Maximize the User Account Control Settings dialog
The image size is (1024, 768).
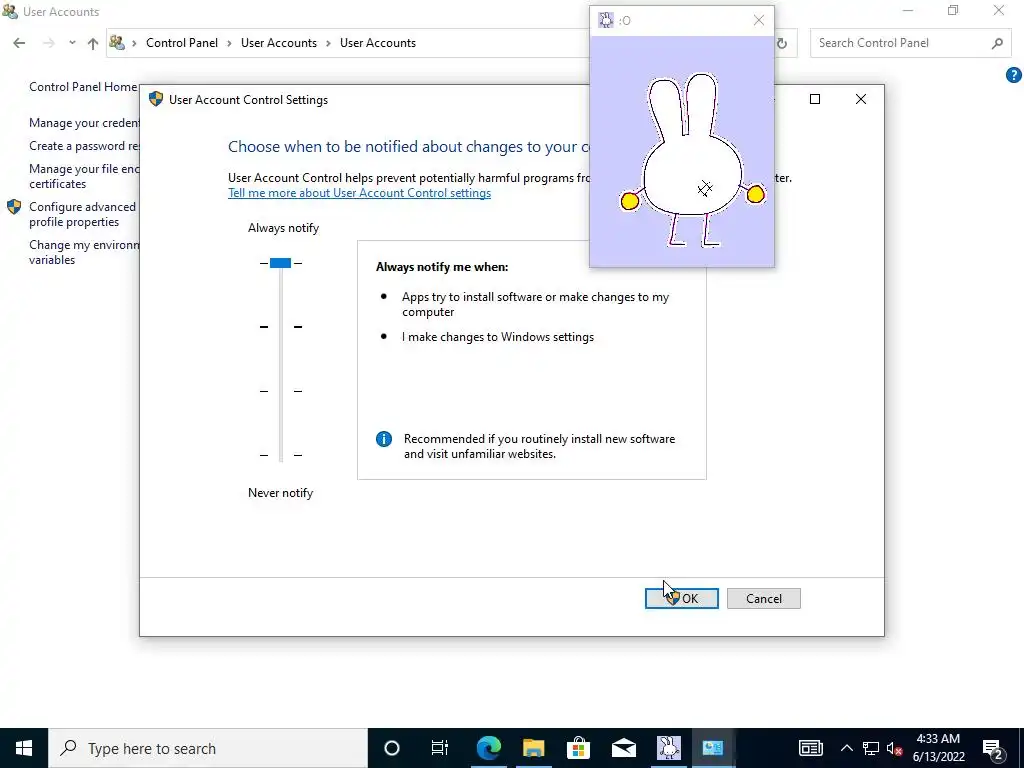[814, 99]
